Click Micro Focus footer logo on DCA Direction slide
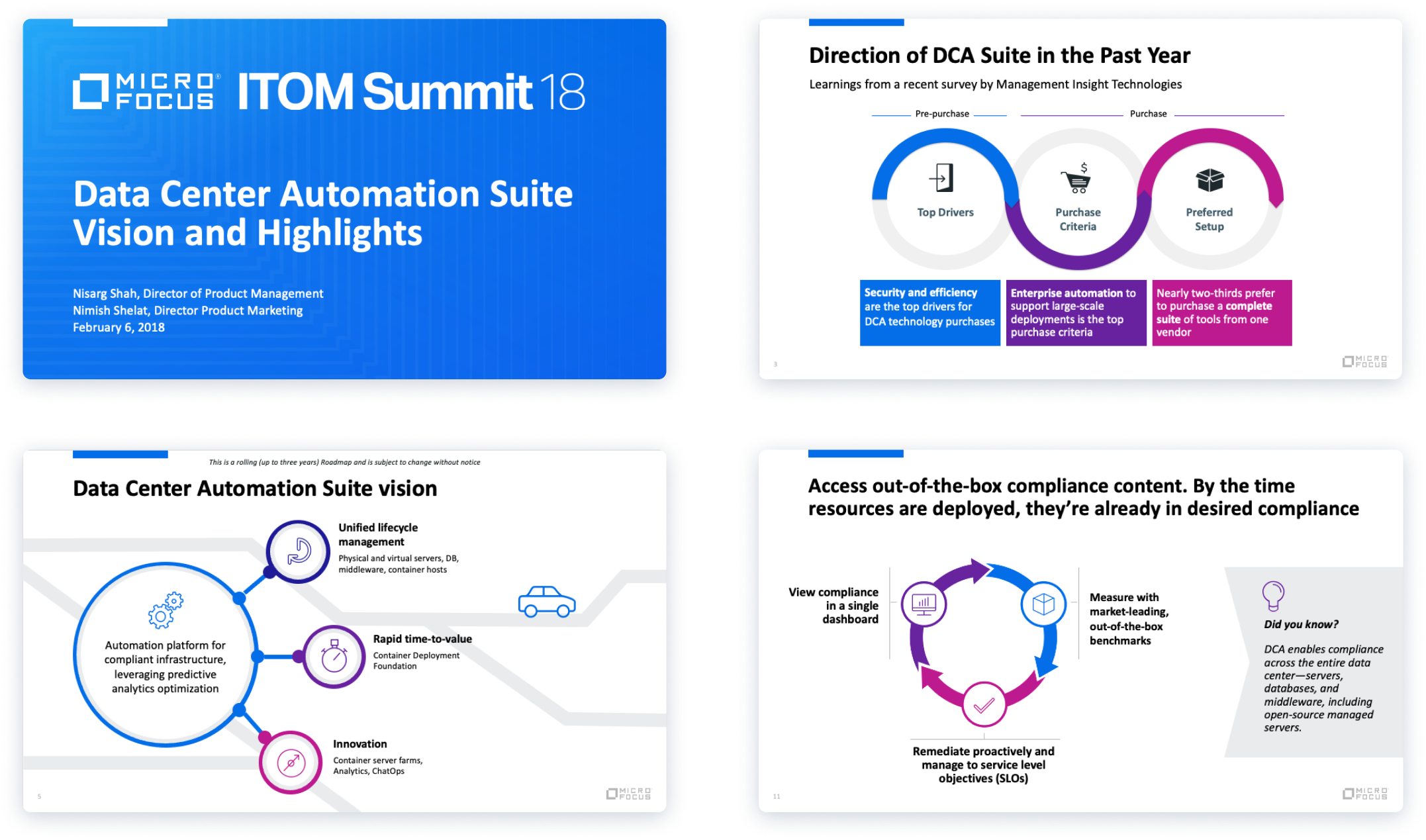Viewport: 1426px width, 840px height. pyautogui.click(x=1364, y=361)
